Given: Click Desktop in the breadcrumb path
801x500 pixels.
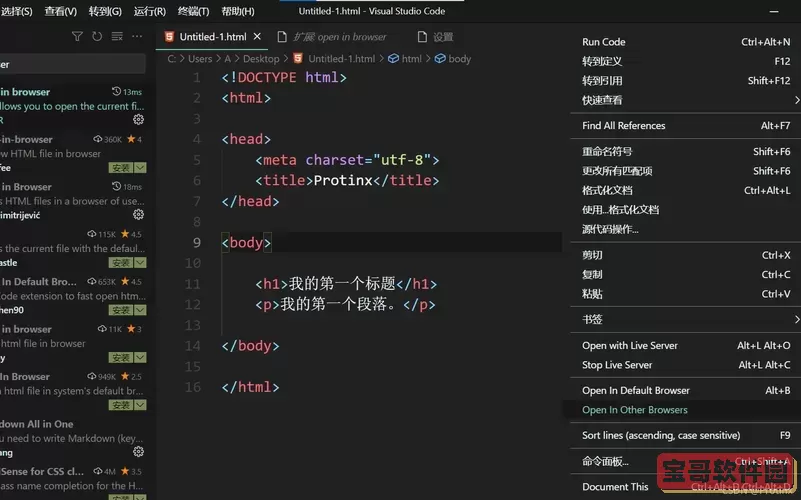Looking at the screenshot, I should [261, 59].
